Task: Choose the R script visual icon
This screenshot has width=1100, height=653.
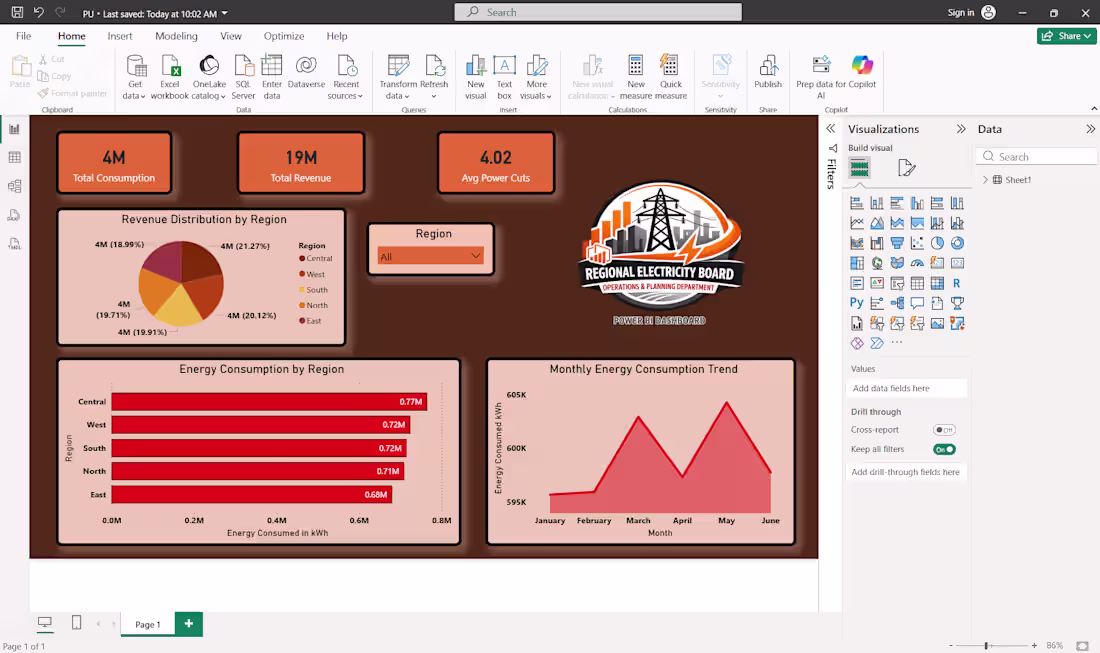Action: (x=957, y=283)
